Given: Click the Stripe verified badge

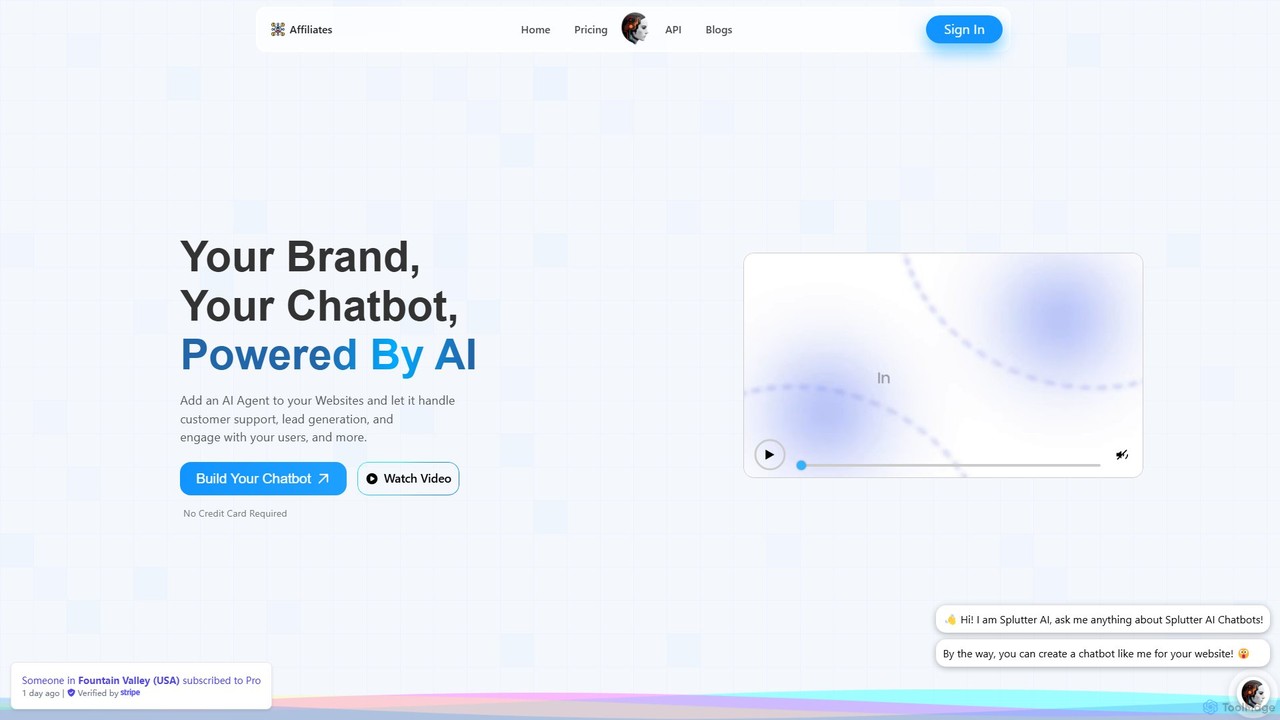Looking at the screenshot, I should tap(104, 693).
